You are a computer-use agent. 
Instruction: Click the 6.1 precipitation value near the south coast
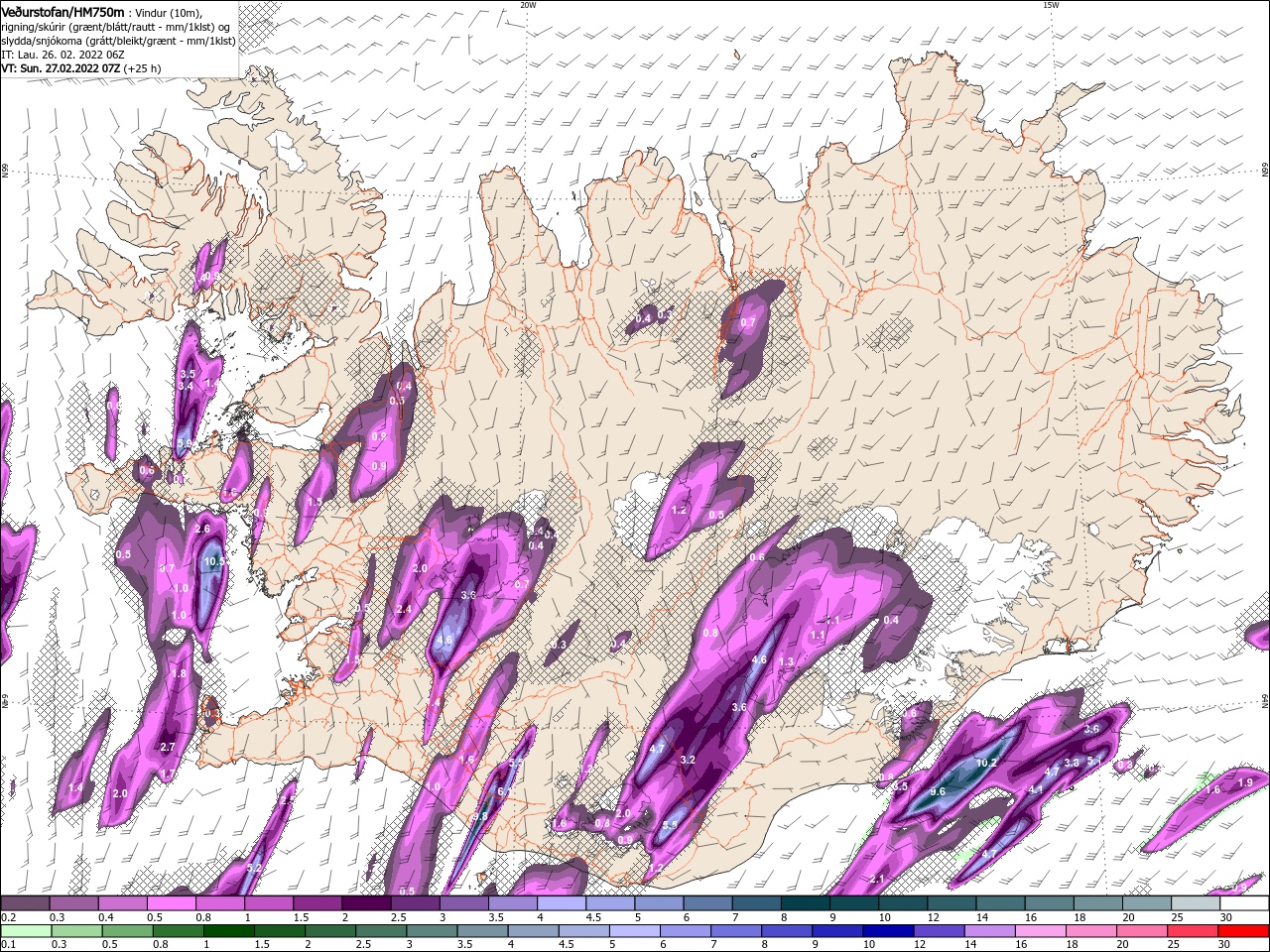503,792
